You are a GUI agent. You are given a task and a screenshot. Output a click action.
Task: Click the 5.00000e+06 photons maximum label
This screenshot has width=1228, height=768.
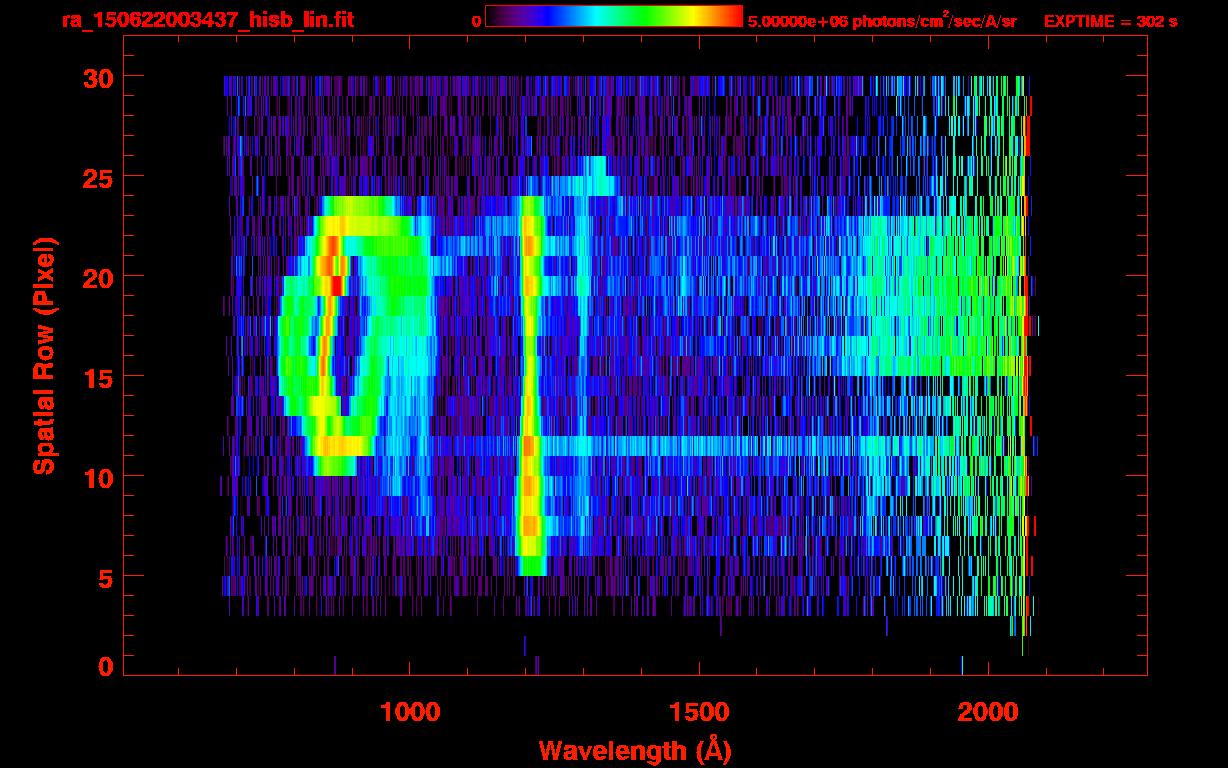[x=882, y=21]
